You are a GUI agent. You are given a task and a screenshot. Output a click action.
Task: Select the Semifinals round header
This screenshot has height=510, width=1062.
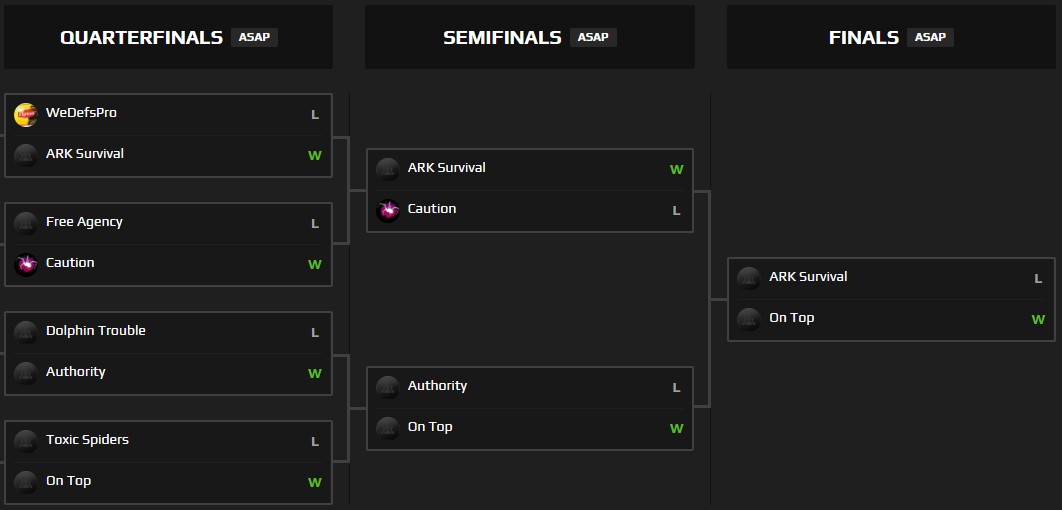pyautogui.click(x=502, y=38)
